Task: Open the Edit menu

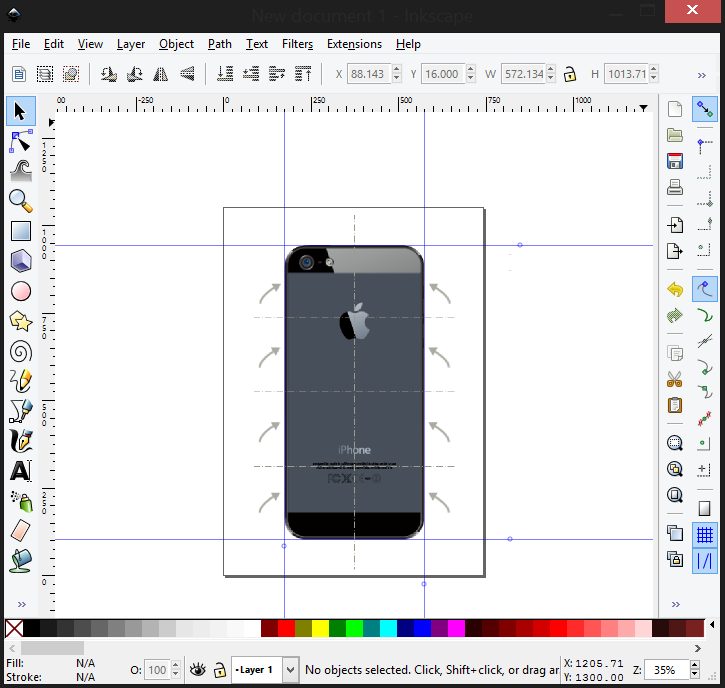Action: 54,44
